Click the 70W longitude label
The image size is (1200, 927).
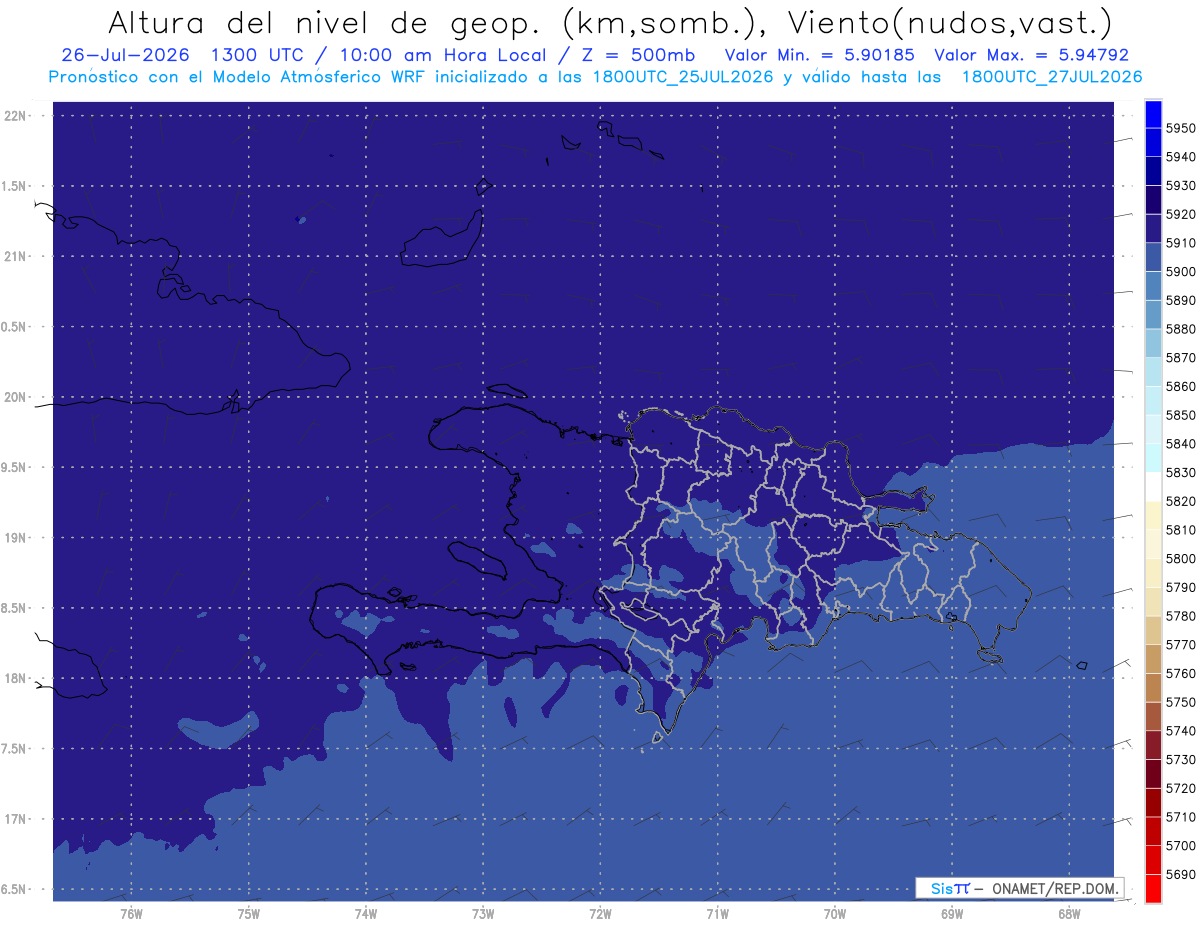[x=834, y=913]
